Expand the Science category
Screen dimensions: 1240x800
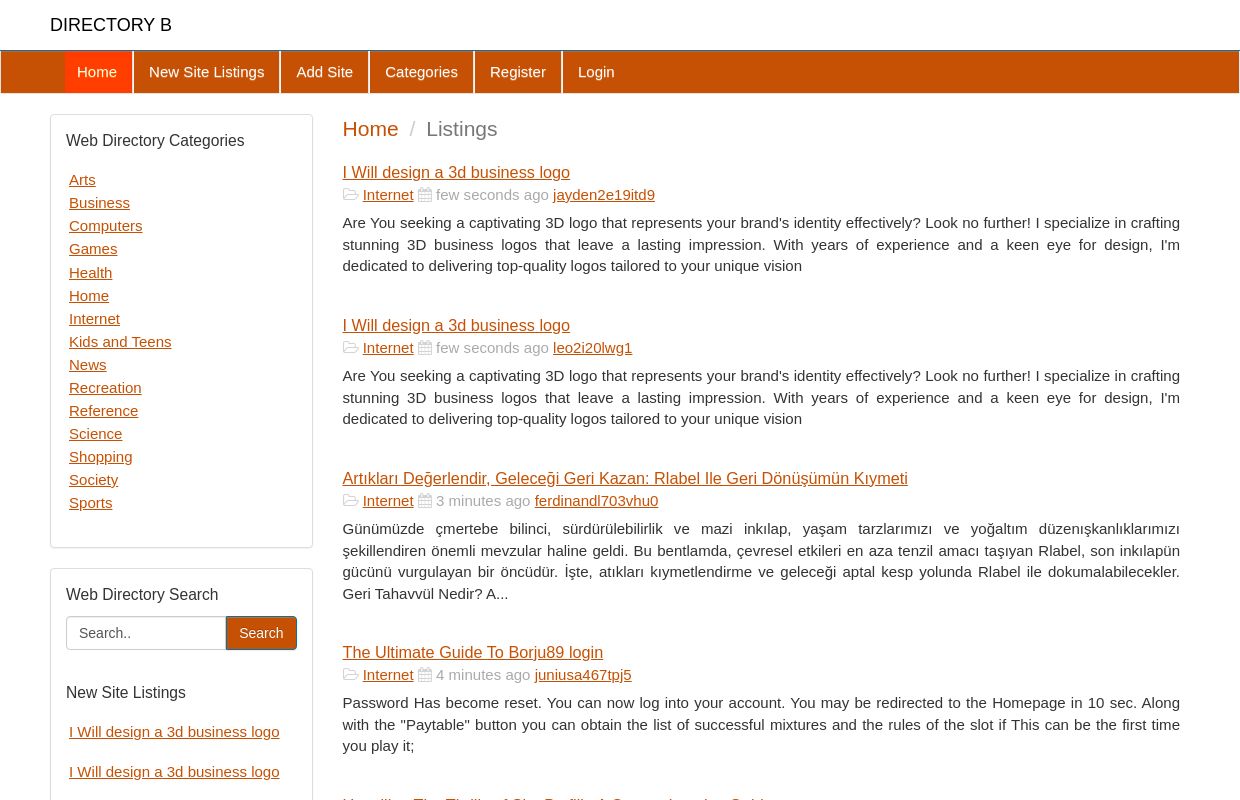coord(95,433)
